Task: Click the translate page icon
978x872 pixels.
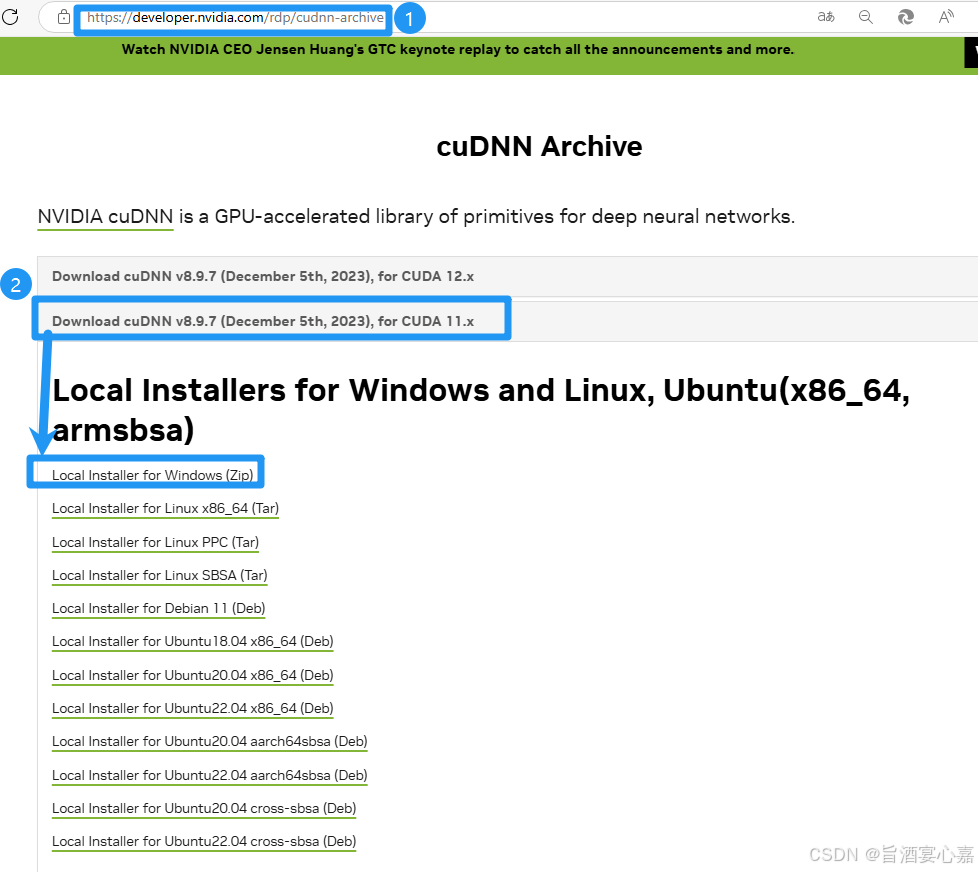Action: pyautogui.click(x=826, y=17)
